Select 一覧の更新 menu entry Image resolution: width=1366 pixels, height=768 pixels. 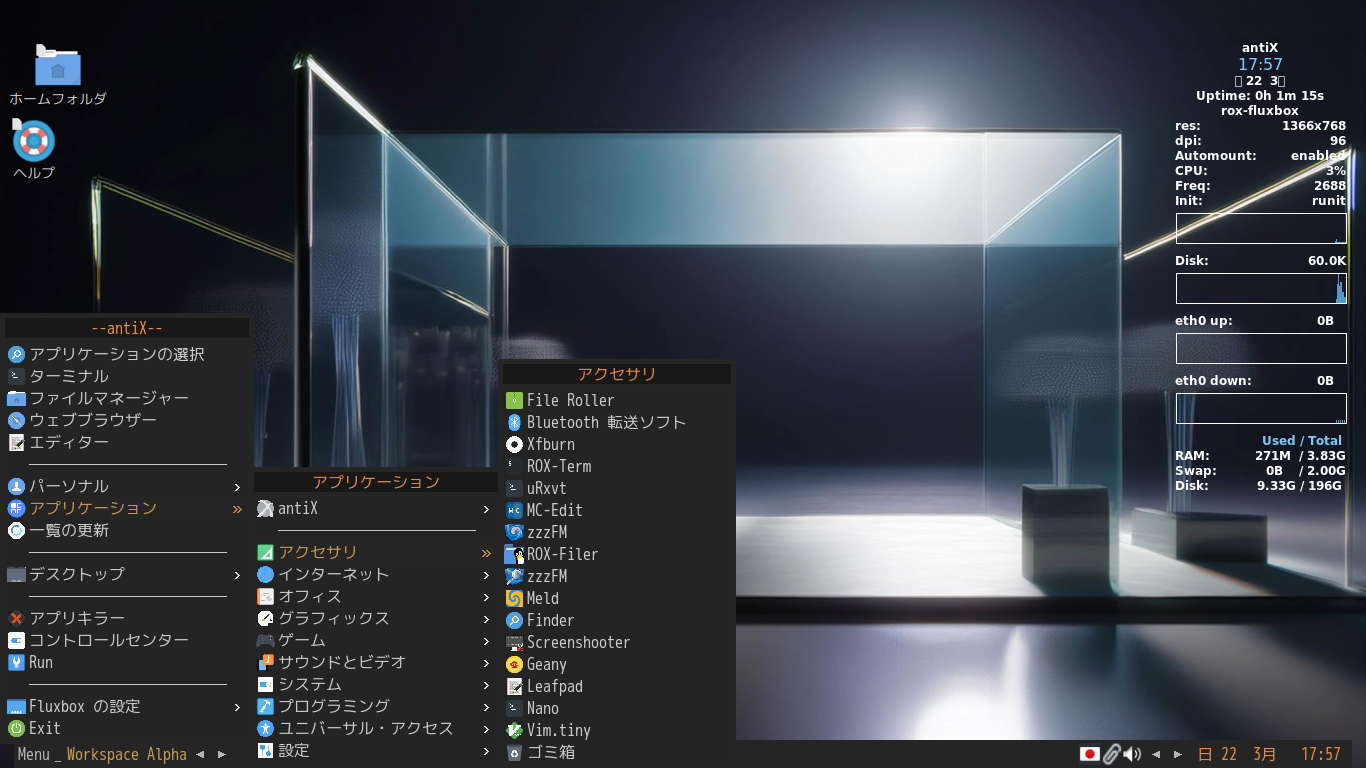[x=127, y=530]
